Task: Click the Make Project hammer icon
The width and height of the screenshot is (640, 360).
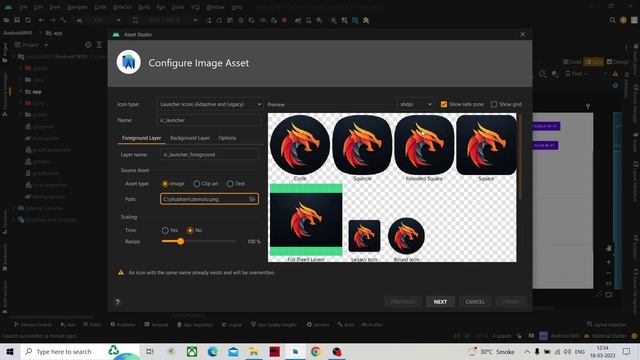Action: click(63, 20)
